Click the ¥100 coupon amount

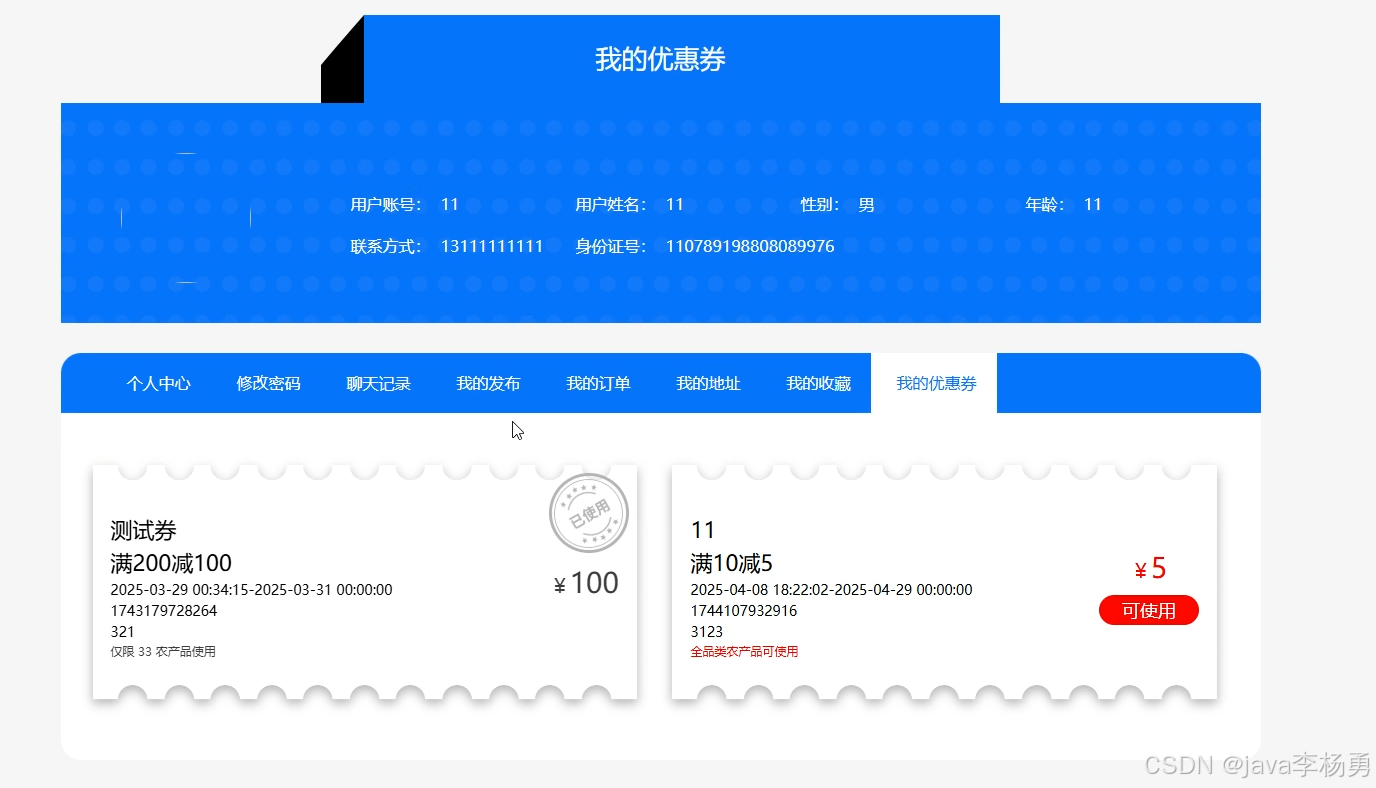tap(586, 583)
